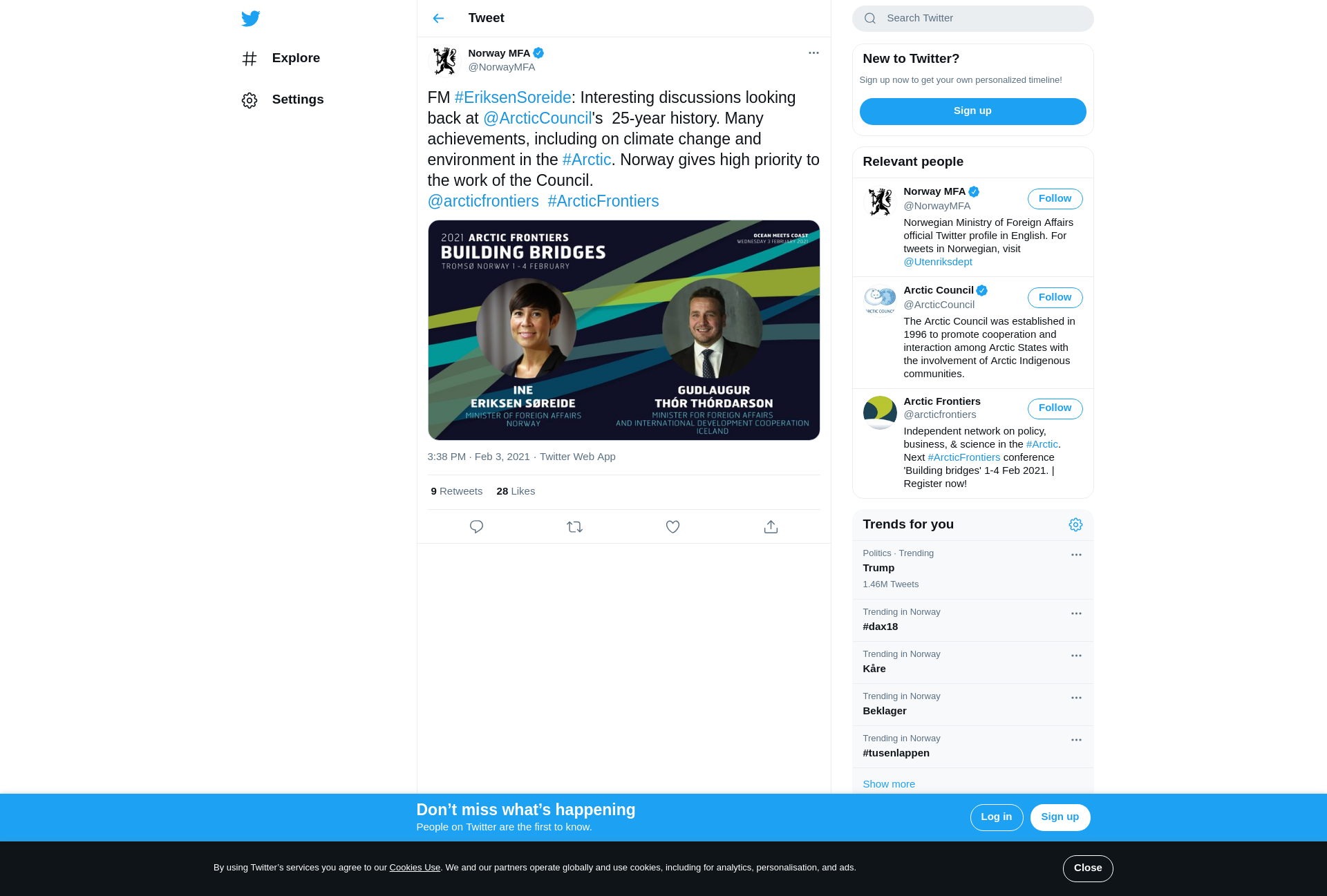Open Trends settings gear icon
1327x896 pixels.
click(x=1075, y=525)
